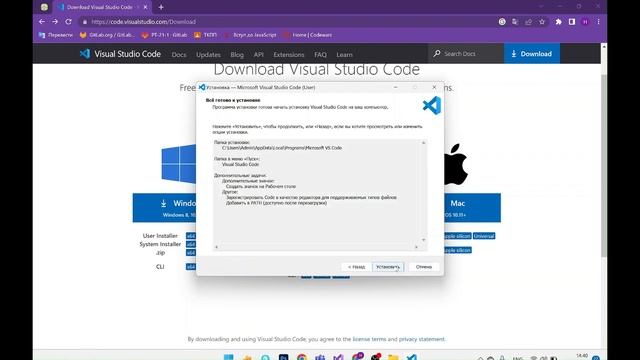Screen dimensions: 640x360
Task: Open the PT-21-1 GitLab bookmark
Action: pos(164,35)
